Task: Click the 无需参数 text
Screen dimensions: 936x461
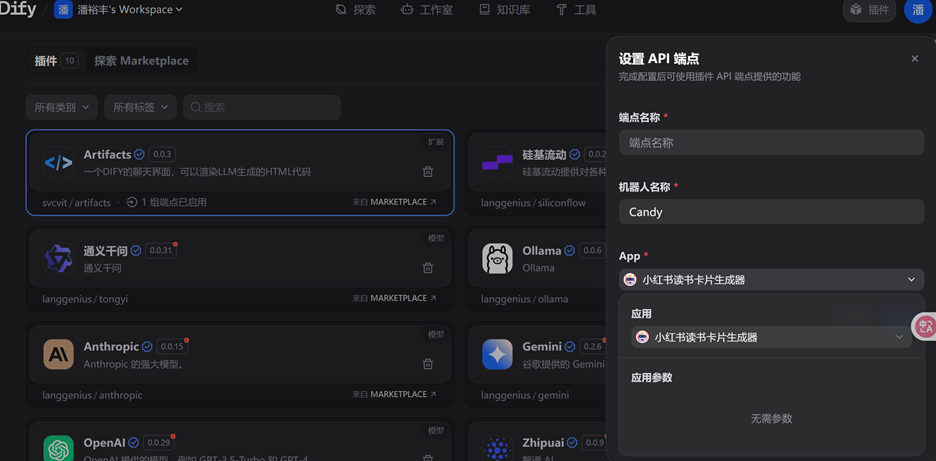Action: [771, 419]
